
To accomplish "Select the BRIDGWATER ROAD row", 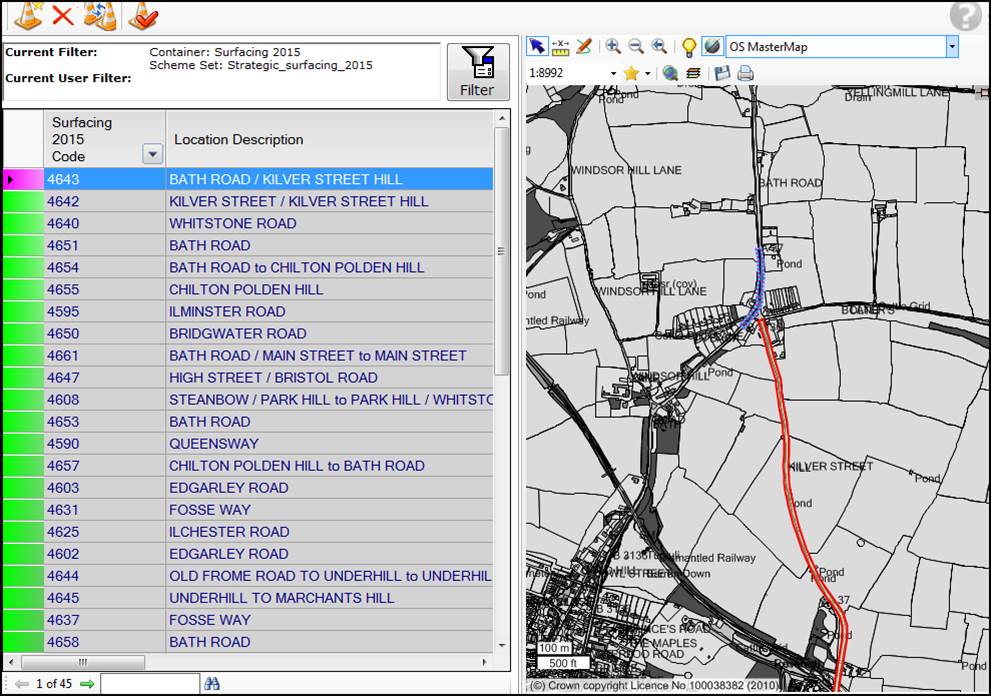I will tap(250, 333).
